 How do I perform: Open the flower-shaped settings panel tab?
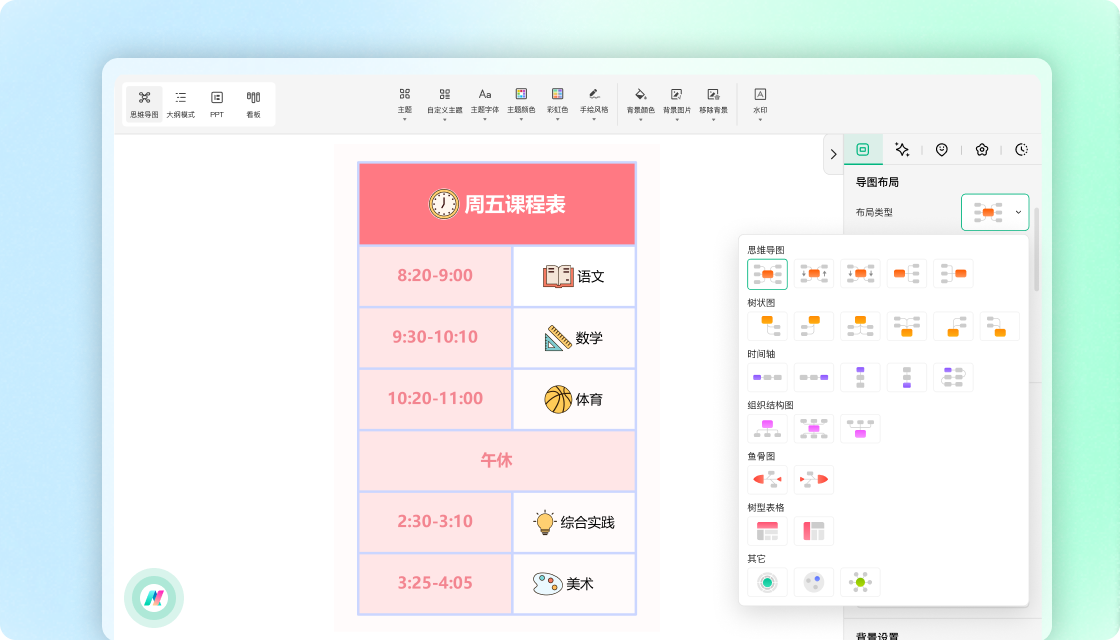tap(982, 149)
